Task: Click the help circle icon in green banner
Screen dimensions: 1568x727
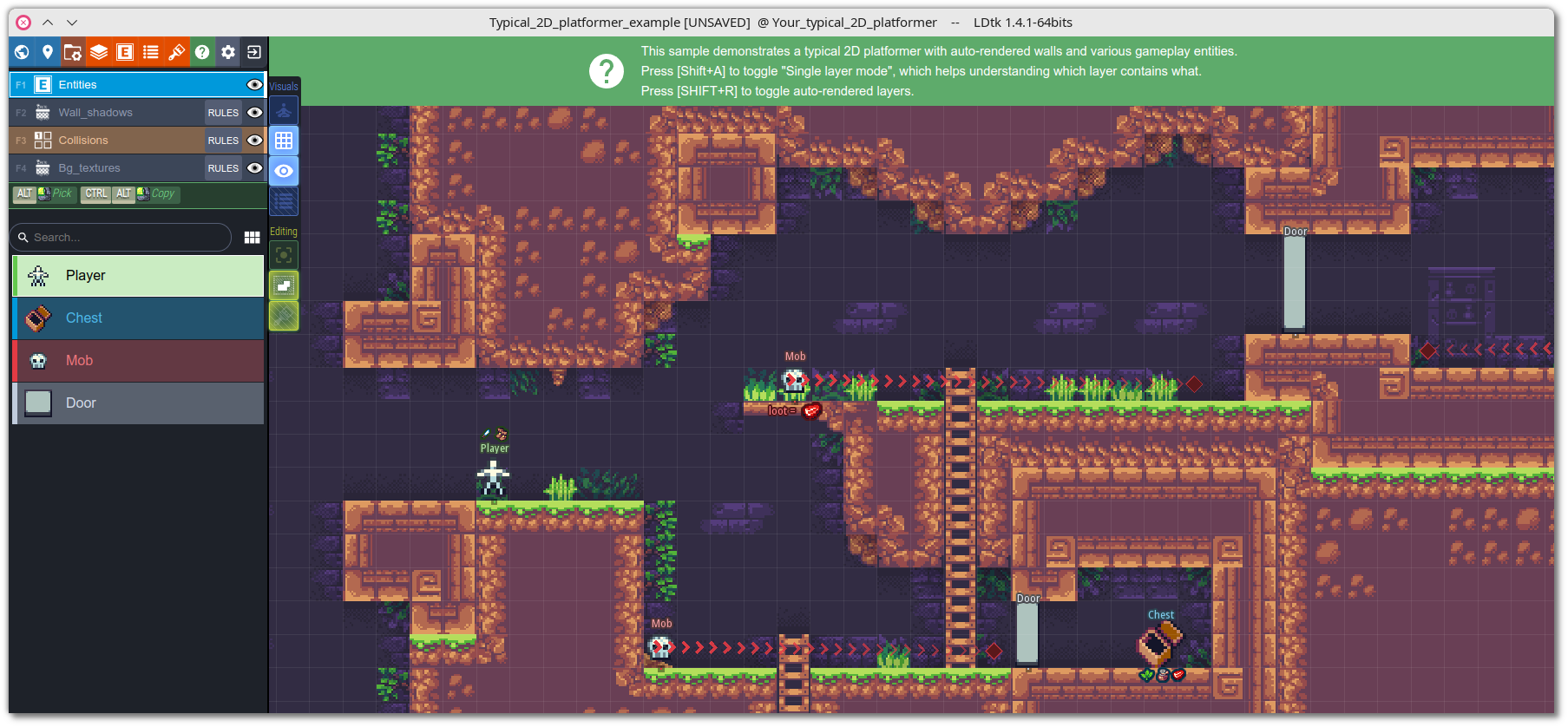Action: coord(607,71)
